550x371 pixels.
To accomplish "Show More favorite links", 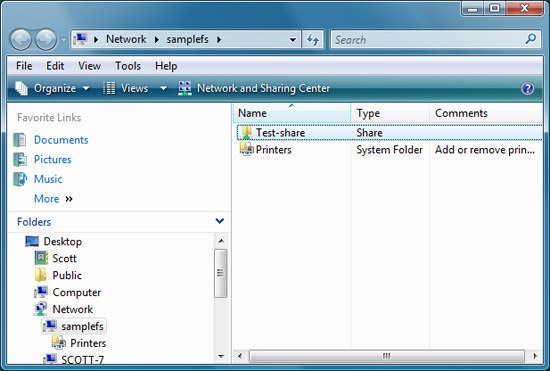I will [53, 199].
